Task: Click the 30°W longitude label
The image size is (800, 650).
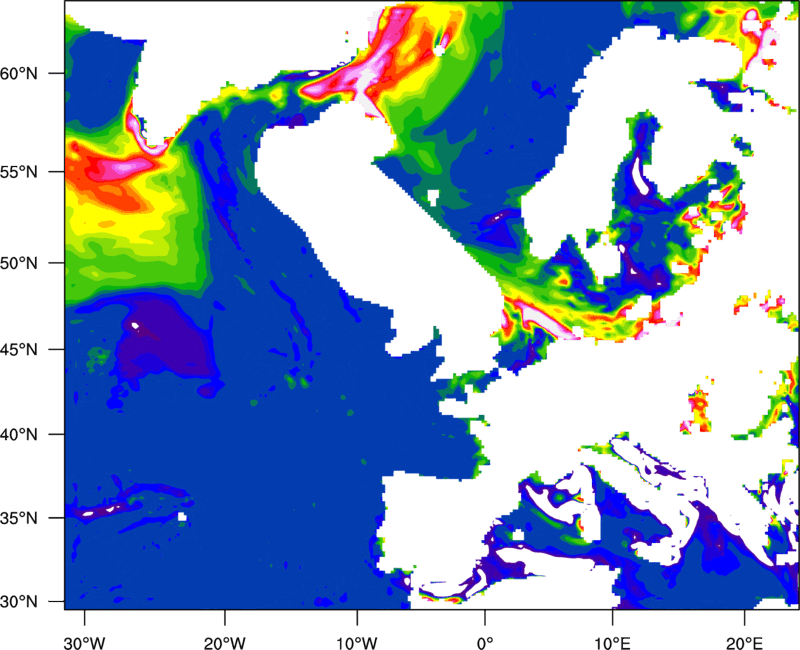Action: coord(84,643)
